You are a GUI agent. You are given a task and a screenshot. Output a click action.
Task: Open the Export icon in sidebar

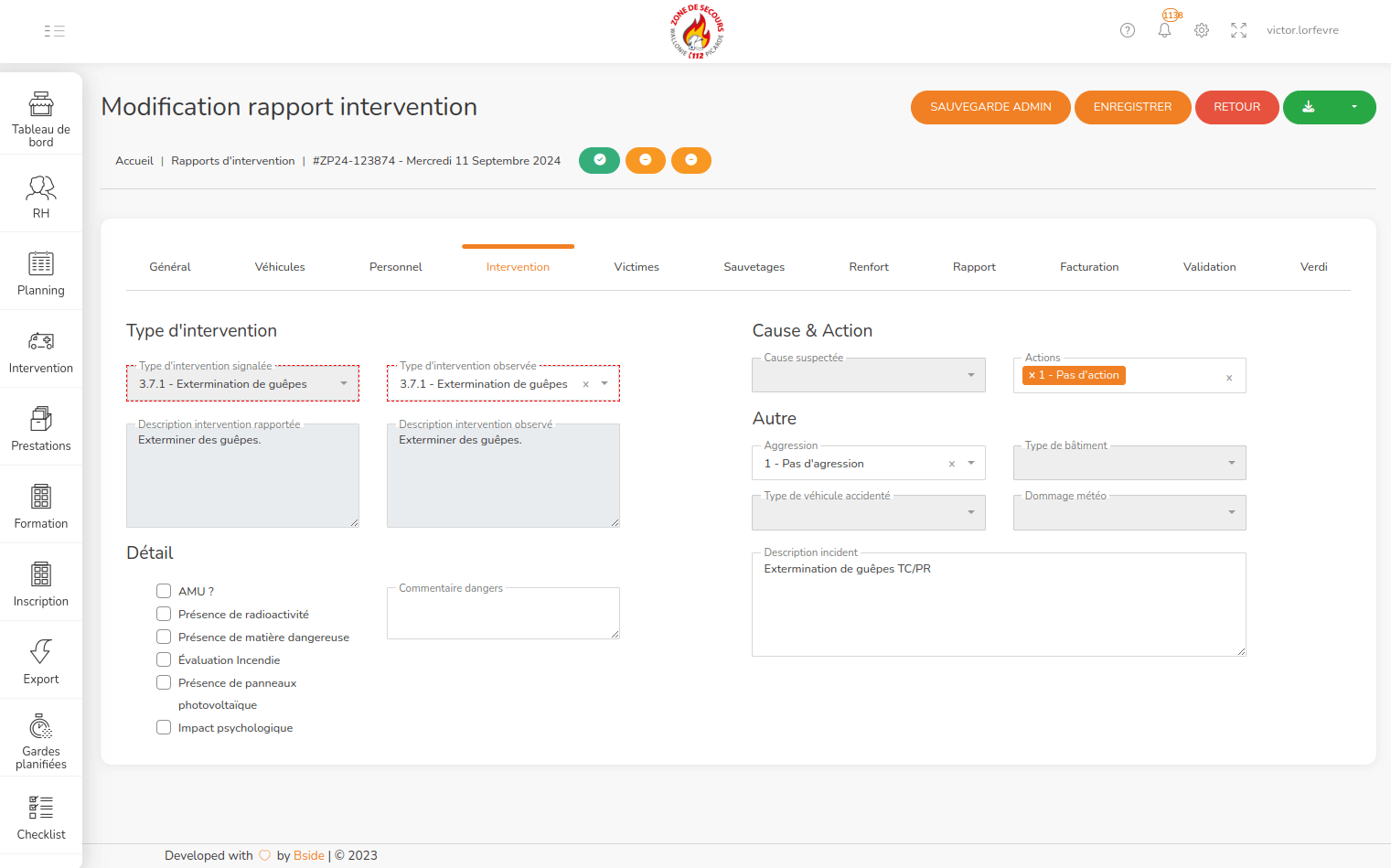(x=41, y=651)
